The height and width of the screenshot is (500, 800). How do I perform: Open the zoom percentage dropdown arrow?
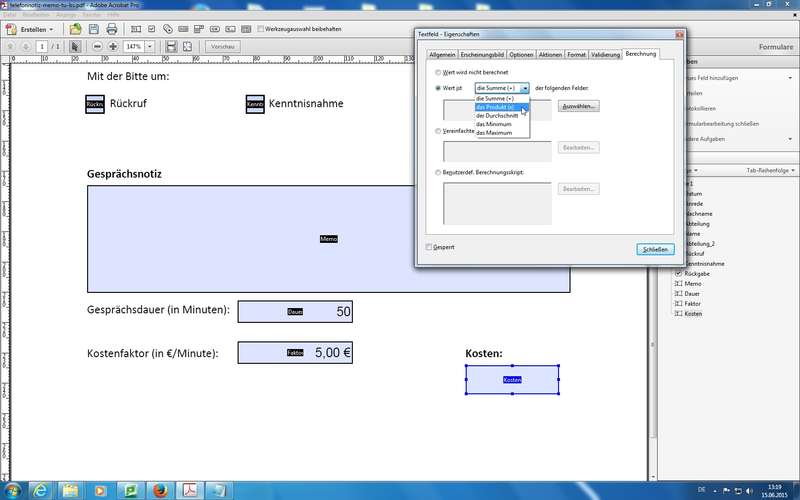pos(150,46)
